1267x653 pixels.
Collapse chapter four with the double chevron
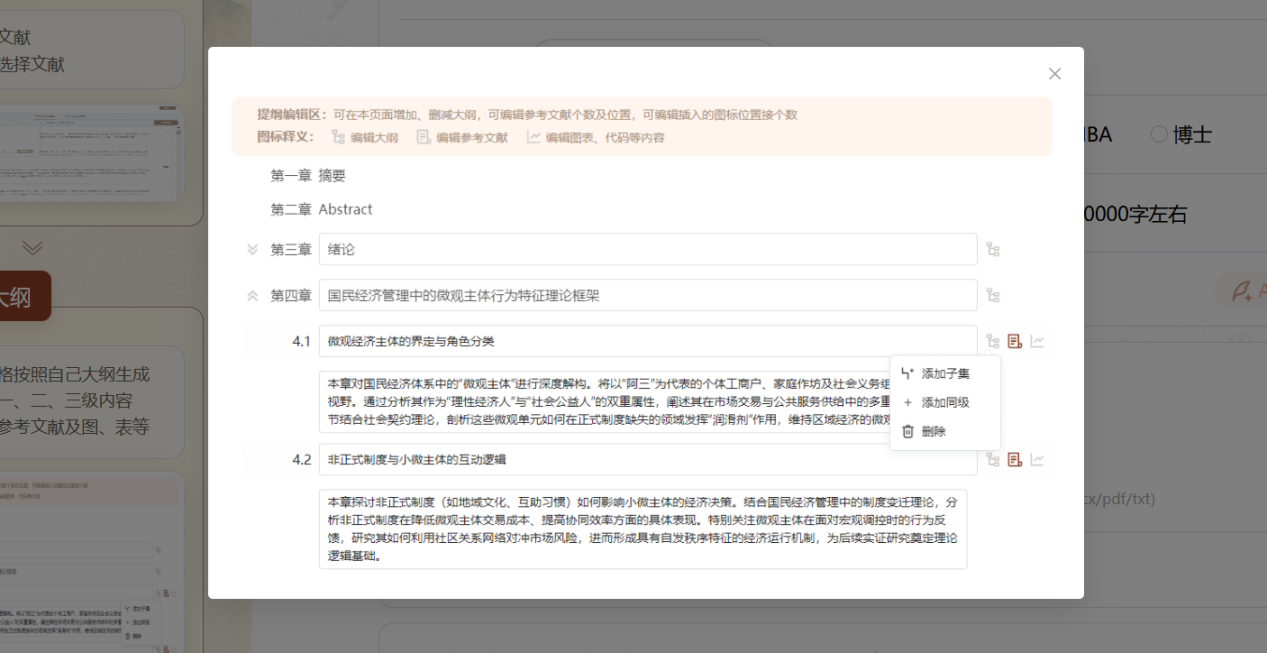point(252,296)
